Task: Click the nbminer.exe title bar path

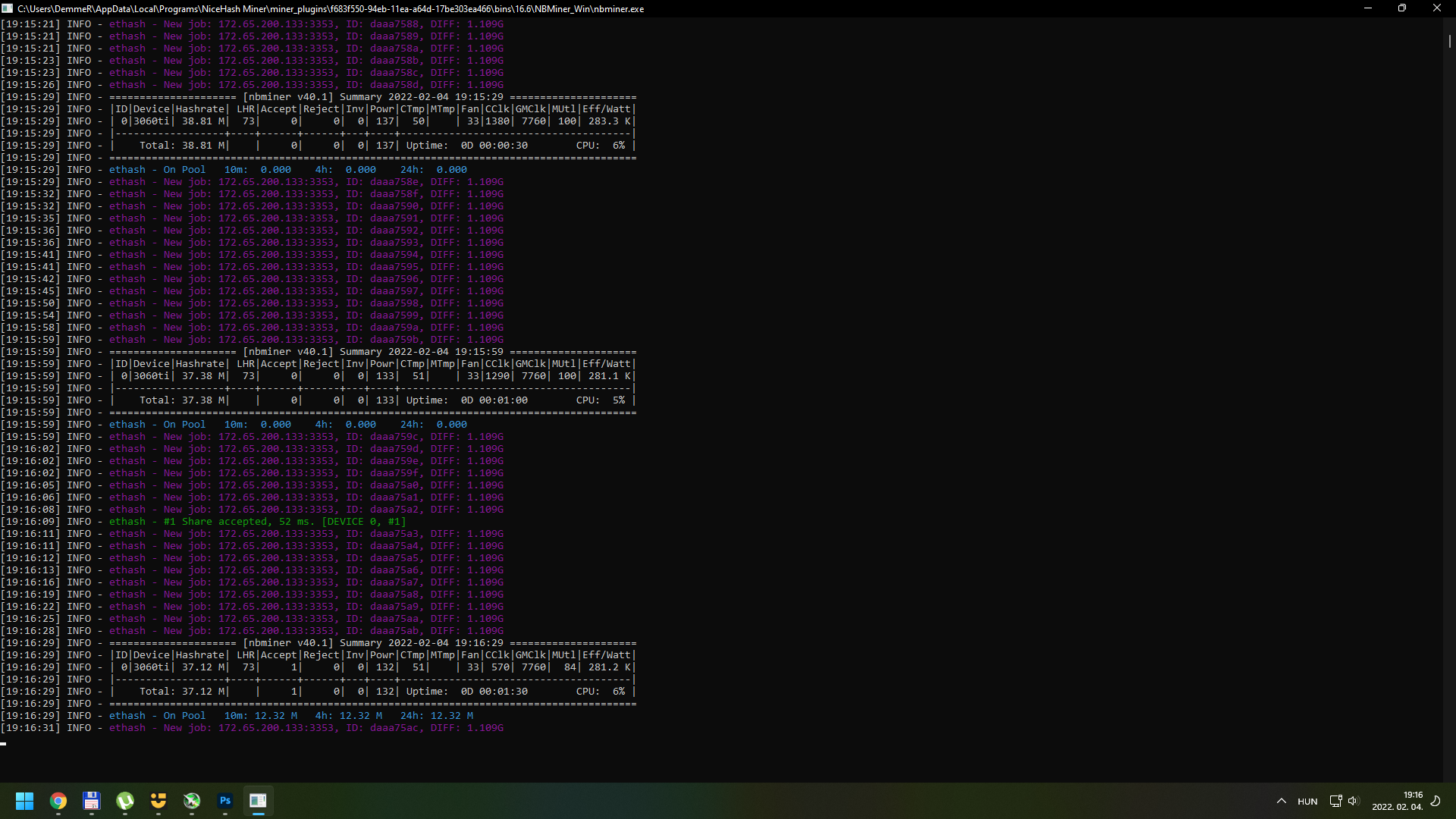Action: [331, 8]
